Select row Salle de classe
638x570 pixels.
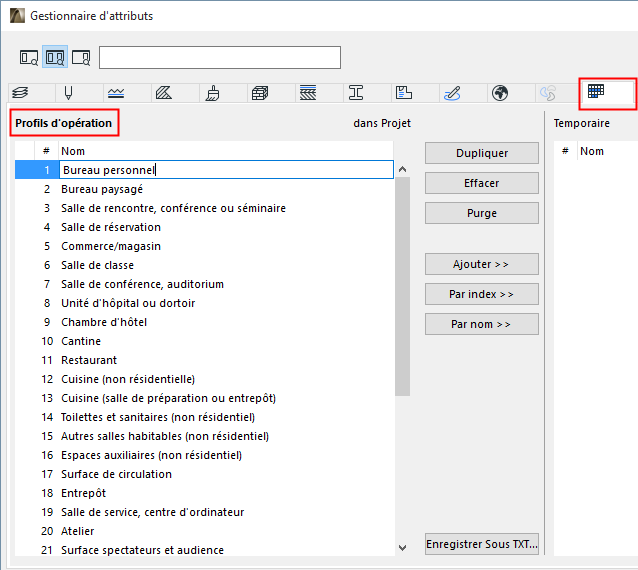pos(204,265)
